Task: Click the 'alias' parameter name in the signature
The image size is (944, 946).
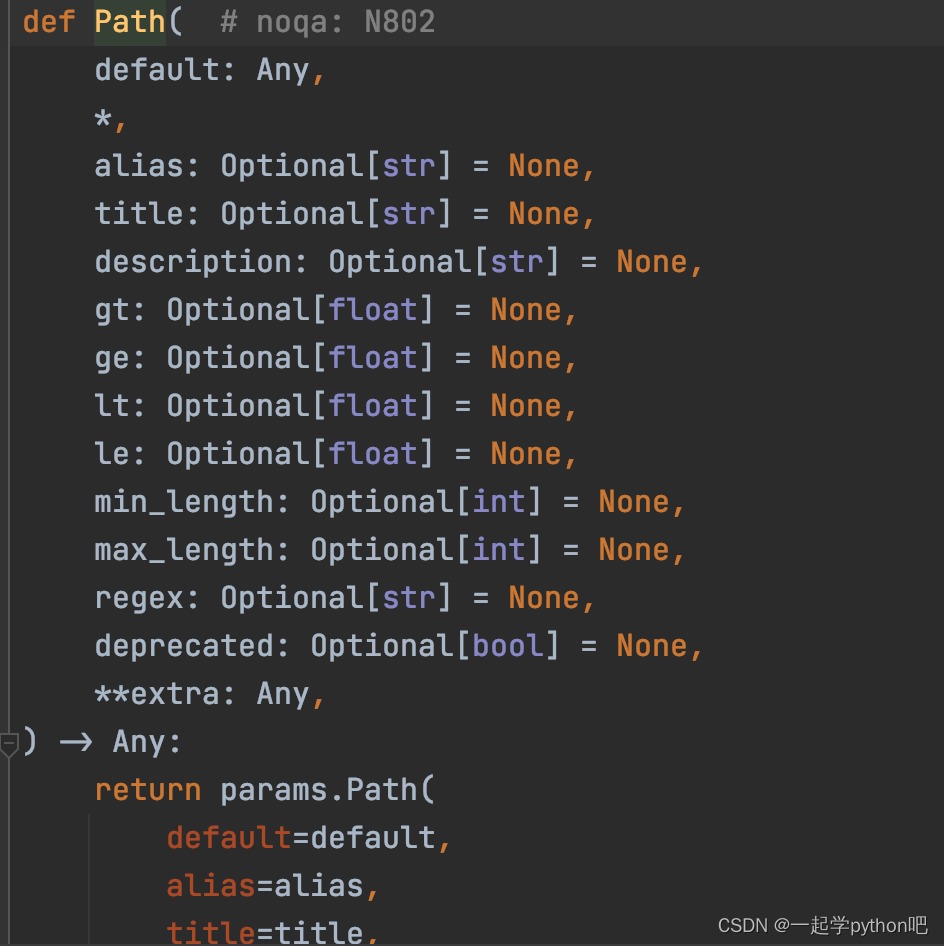Action: tap(138, 166)
